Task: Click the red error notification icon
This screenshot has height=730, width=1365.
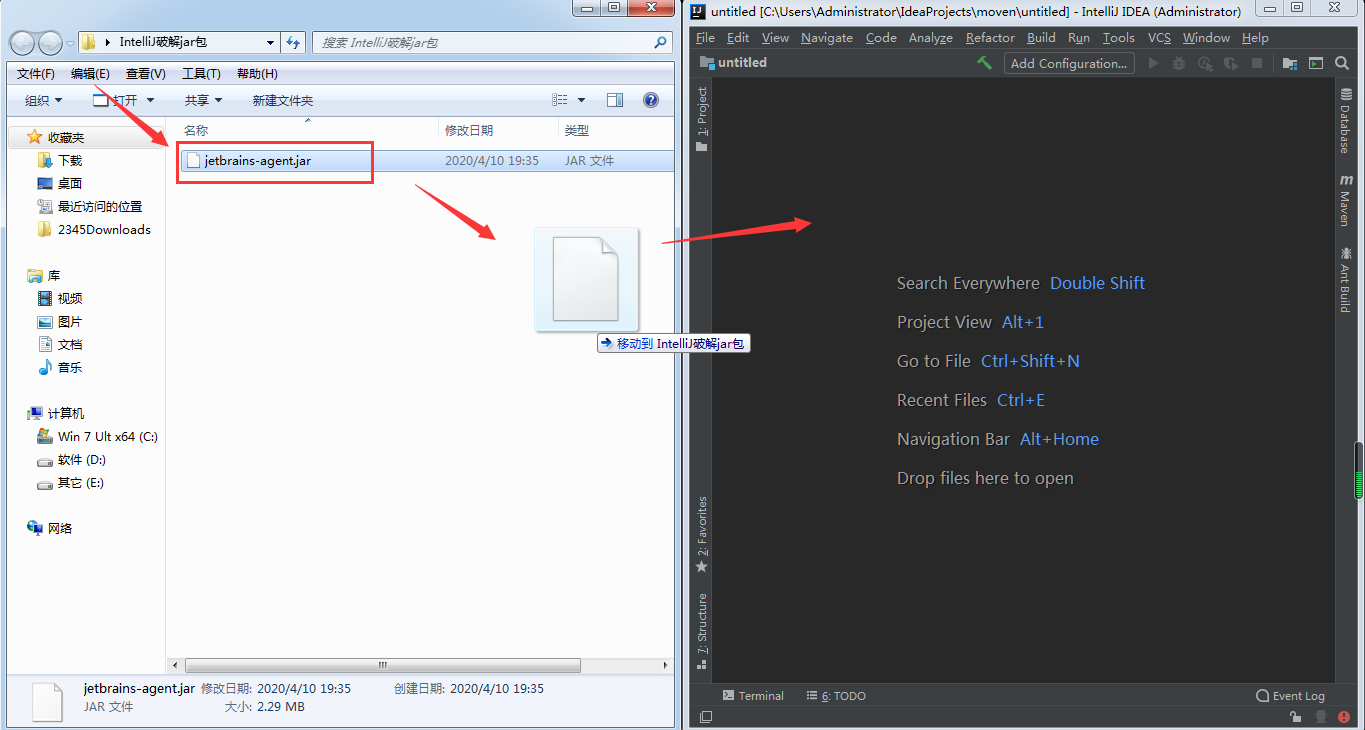Action: [1344, 717]
